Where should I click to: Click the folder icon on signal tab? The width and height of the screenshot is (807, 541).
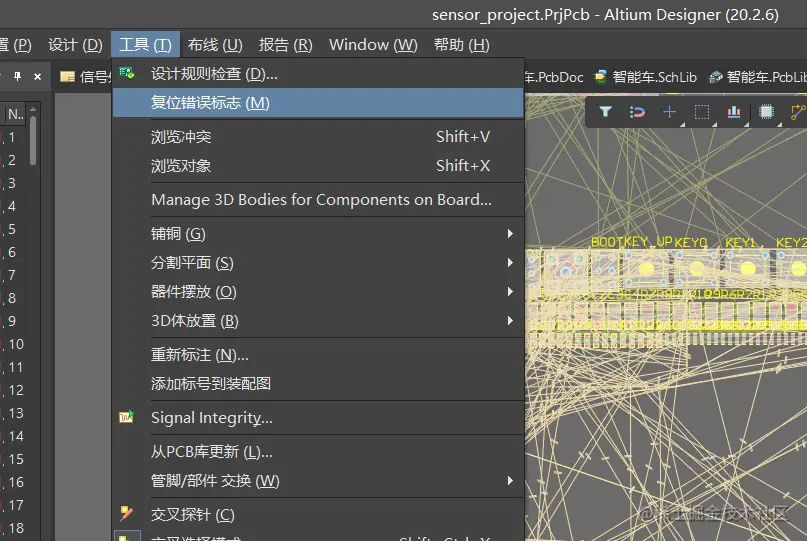coord(67,77)
